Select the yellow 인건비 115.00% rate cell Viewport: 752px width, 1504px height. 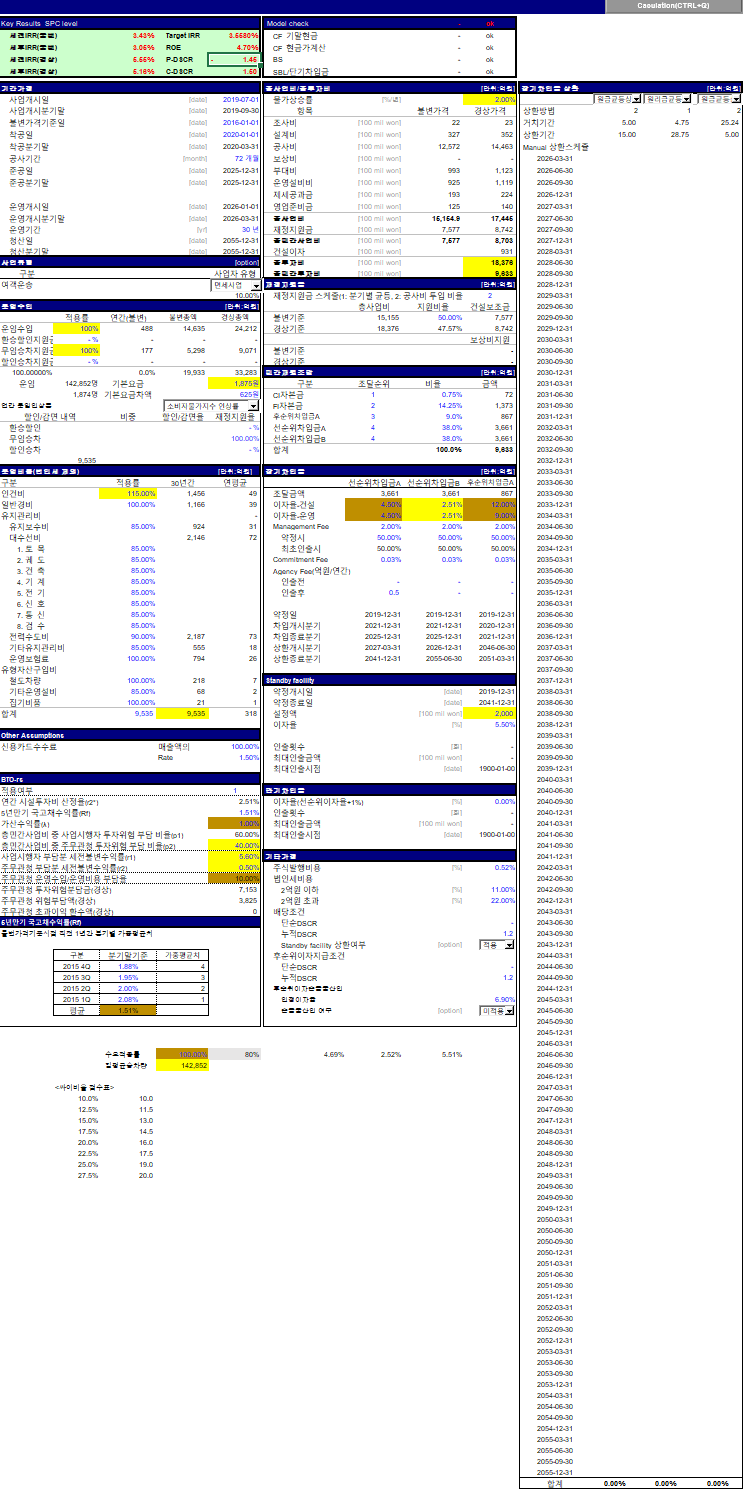[128, 493]
